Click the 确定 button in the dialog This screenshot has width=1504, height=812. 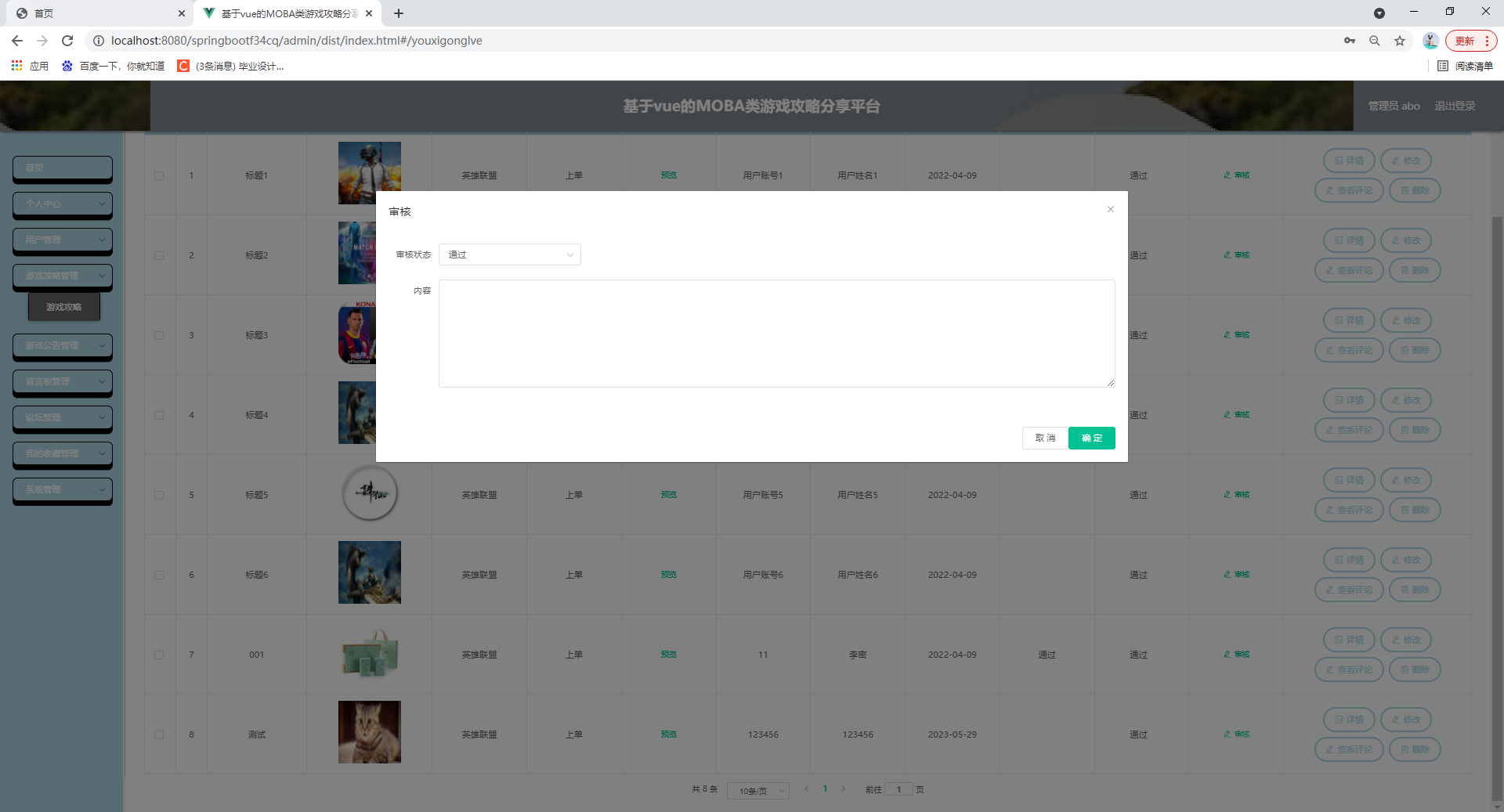(1091, 438)
